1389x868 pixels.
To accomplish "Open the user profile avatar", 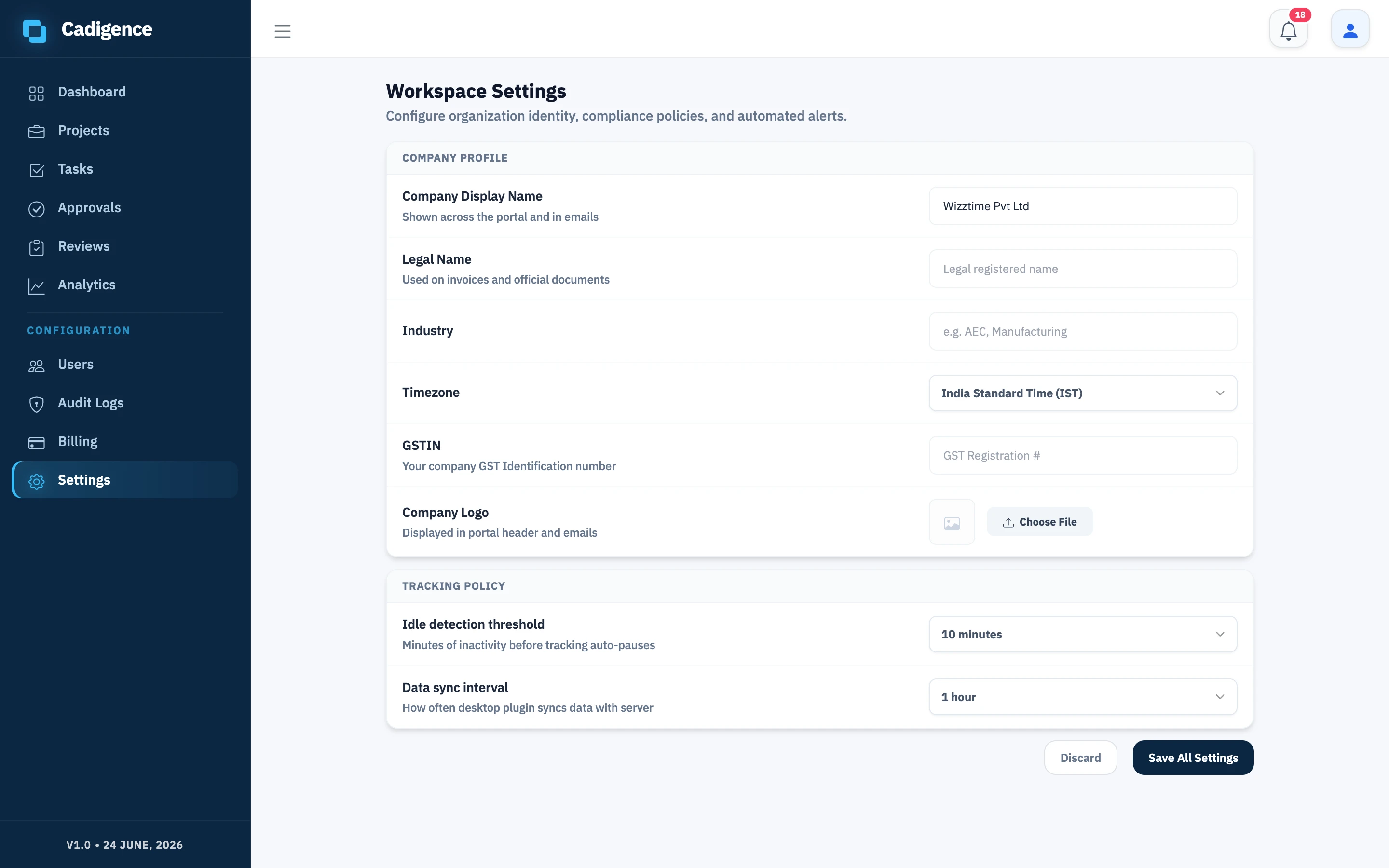I will tap(1350, 29).
